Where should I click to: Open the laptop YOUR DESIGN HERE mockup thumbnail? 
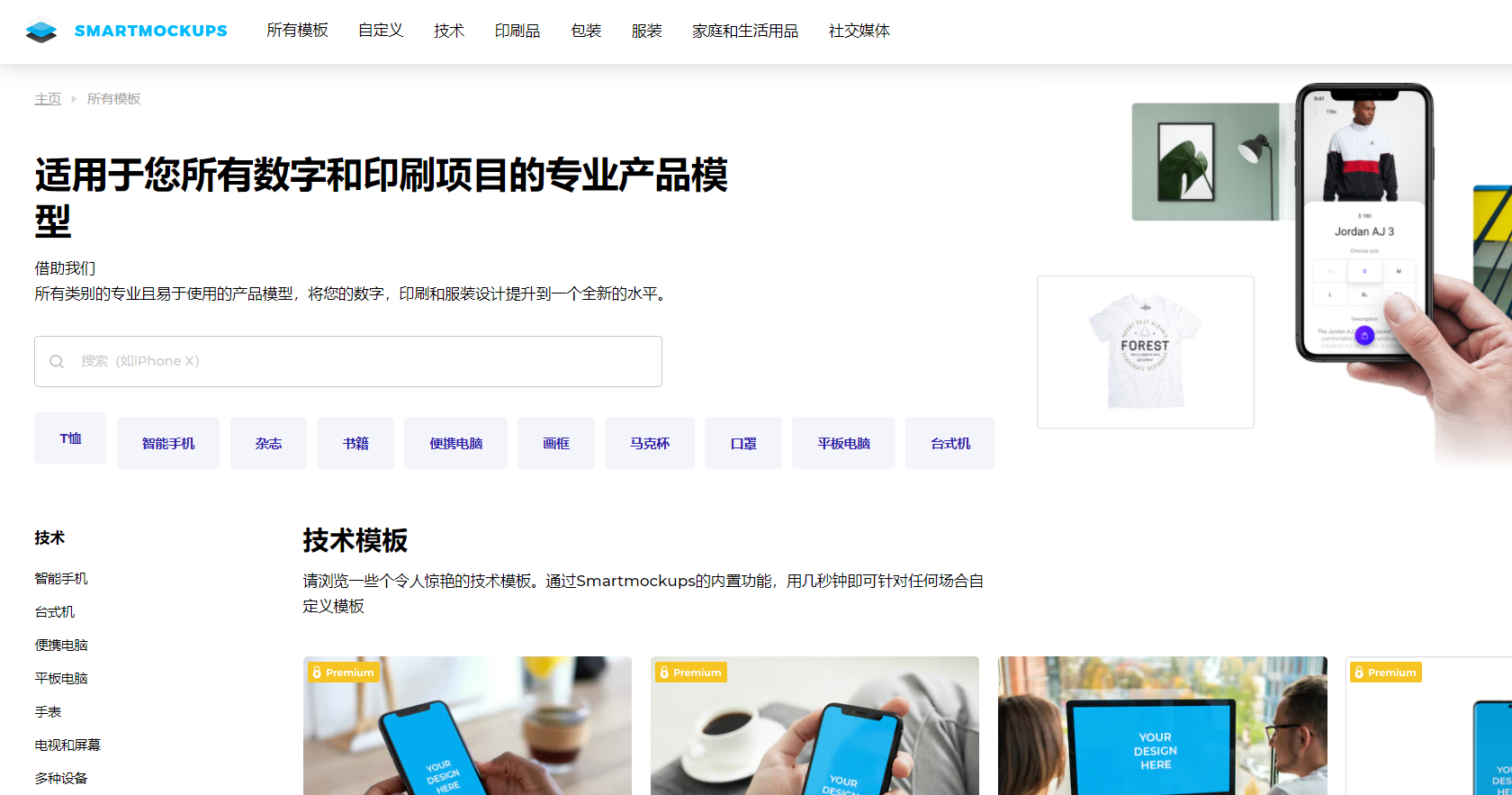(1163, 726)
